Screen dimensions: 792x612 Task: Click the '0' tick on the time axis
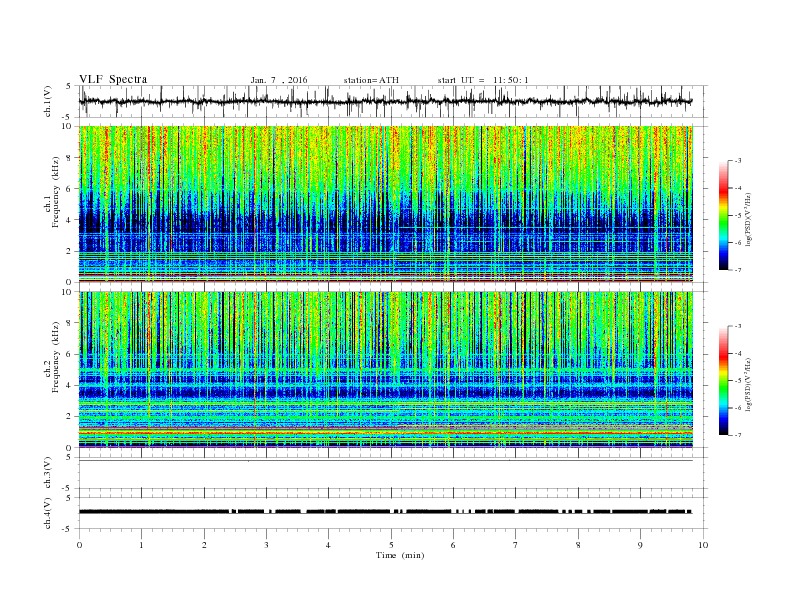[x=79, y=545]
